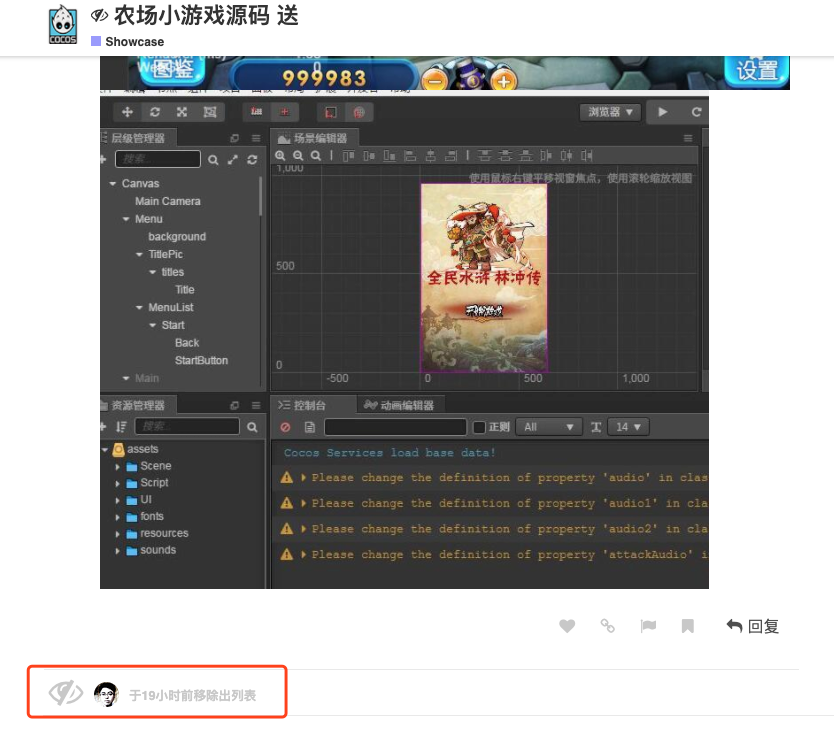Click the game preview image in scene
This screenshot has width=834, height=729.
click(483, 278)
